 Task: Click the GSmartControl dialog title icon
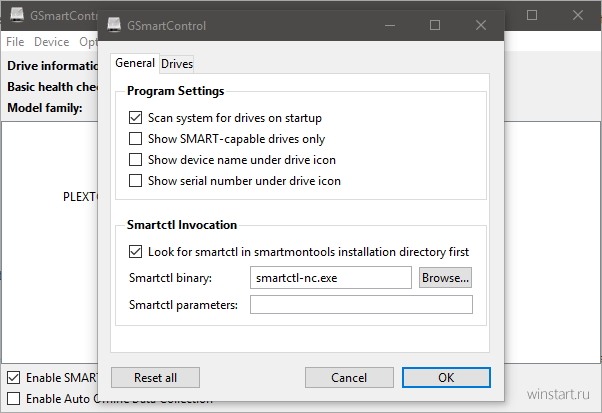[114, 25]
